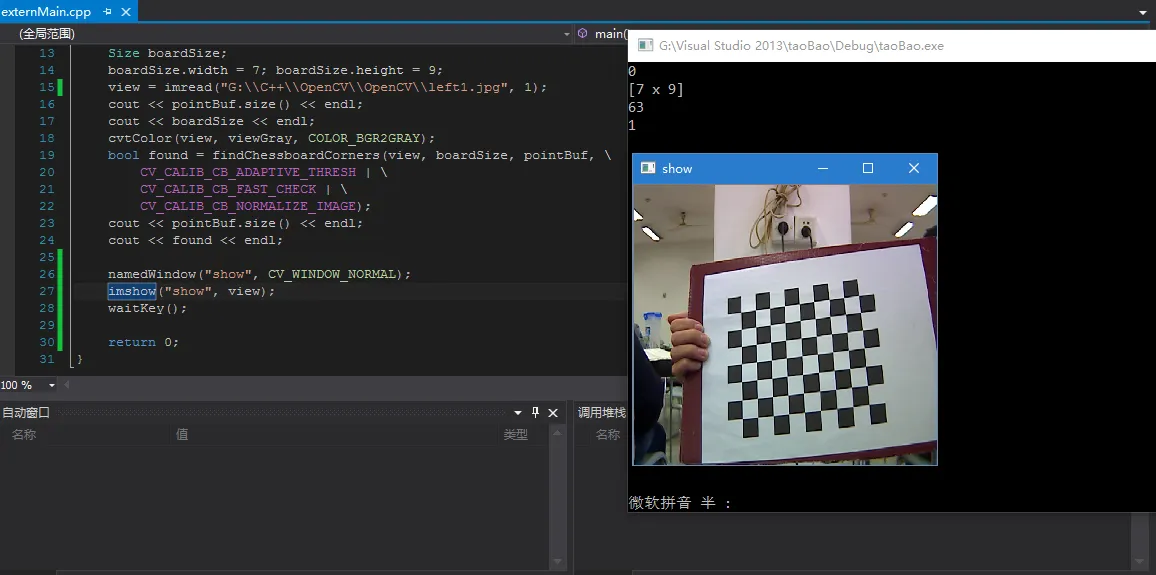Click the 微软拼音 半 IME status line
The image size is (1156, 575).
tap(680, 503)
